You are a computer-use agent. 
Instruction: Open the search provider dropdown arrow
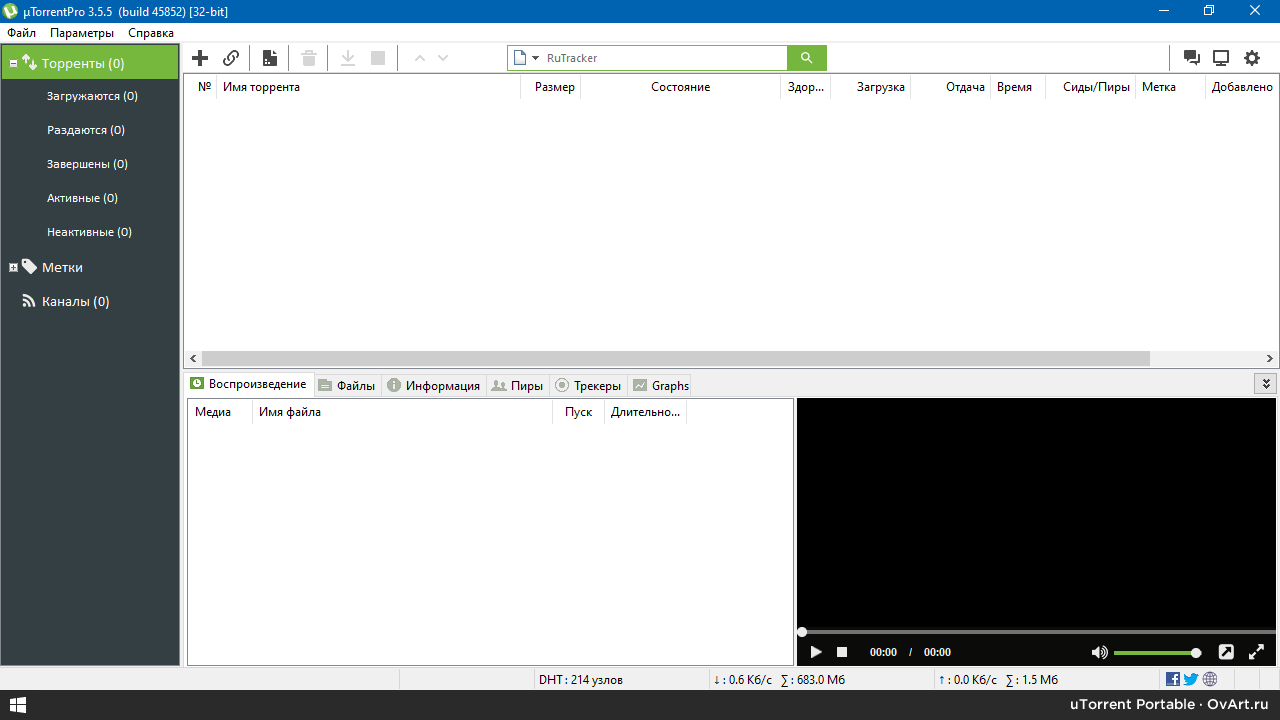536,58
